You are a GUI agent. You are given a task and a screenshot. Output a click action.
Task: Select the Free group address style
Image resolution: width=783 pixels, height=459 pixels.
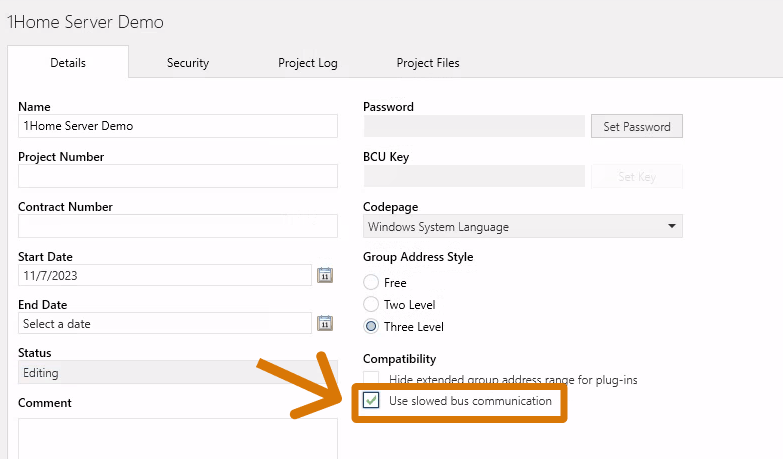pyautogui.click(x=372, y=283)
